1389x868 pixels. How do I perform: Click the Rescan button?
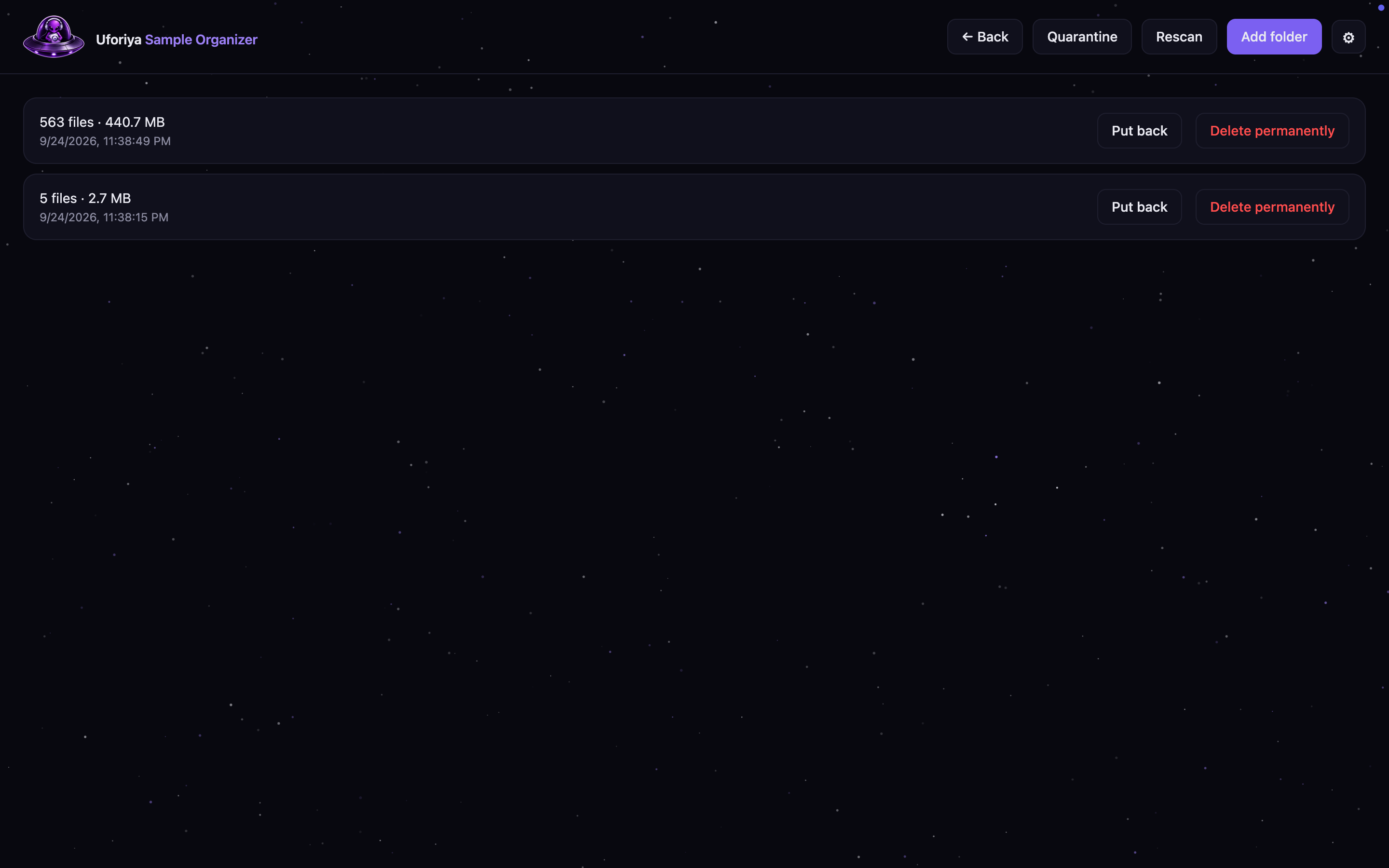1179,37
